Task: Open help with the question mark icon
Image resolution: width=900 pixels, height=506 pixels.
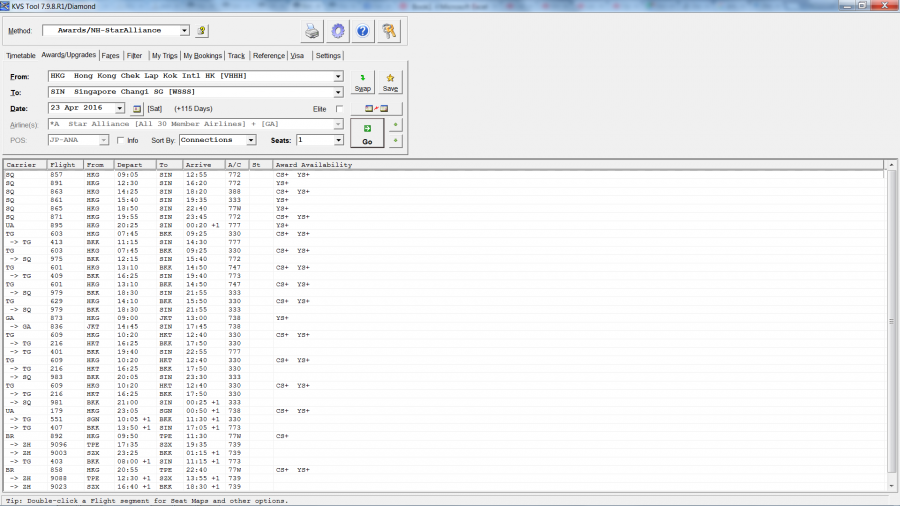Action: pyautogui.click(x=363, y=32)
